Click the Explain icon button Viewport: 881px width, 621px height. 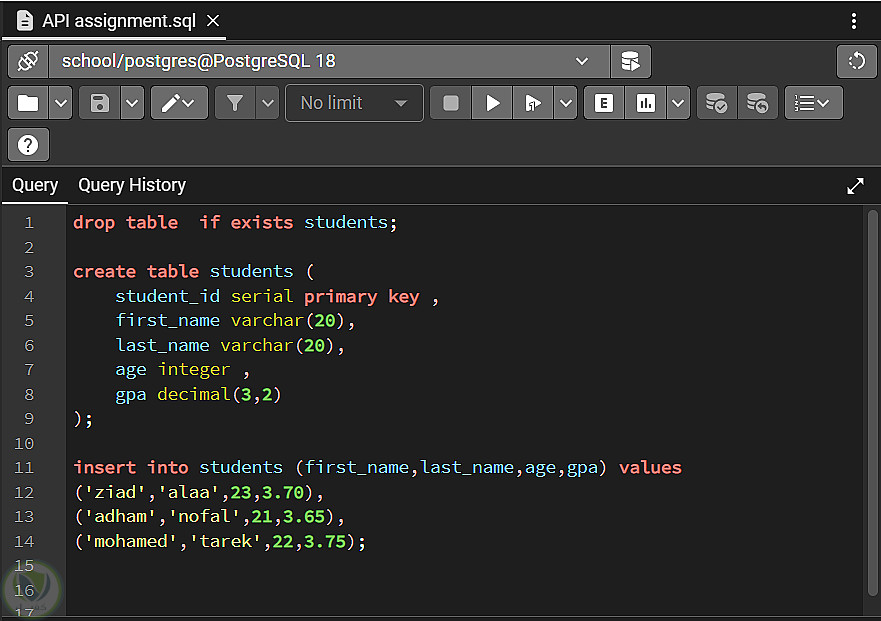point(603,103)
